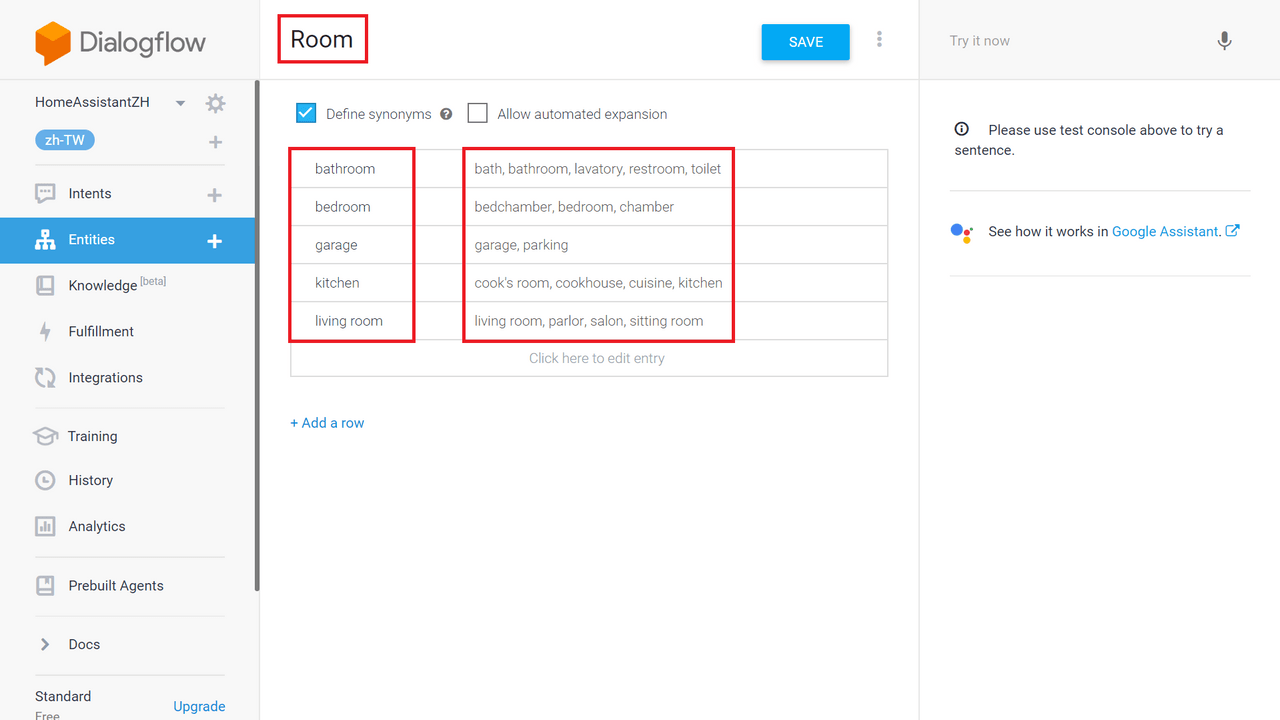Click the microphone icon in test console
Viewport: 1280px width, 720px height.
tap(1224, 41)
